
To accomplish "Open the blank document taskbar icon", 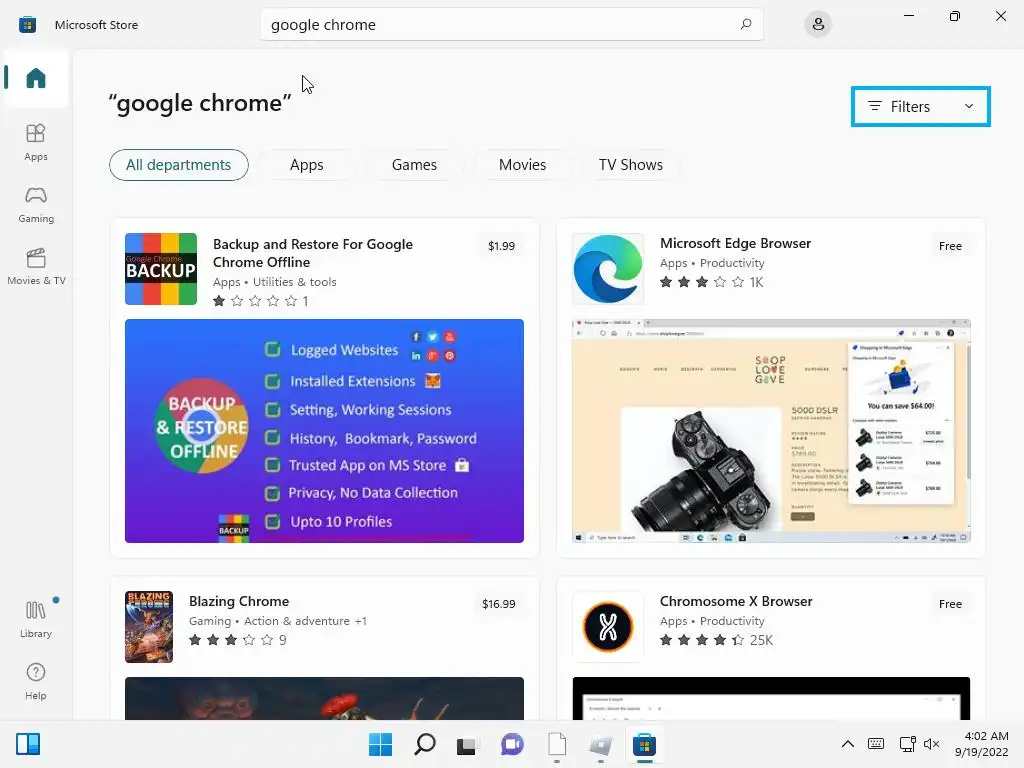I will [x=556, y=744].
